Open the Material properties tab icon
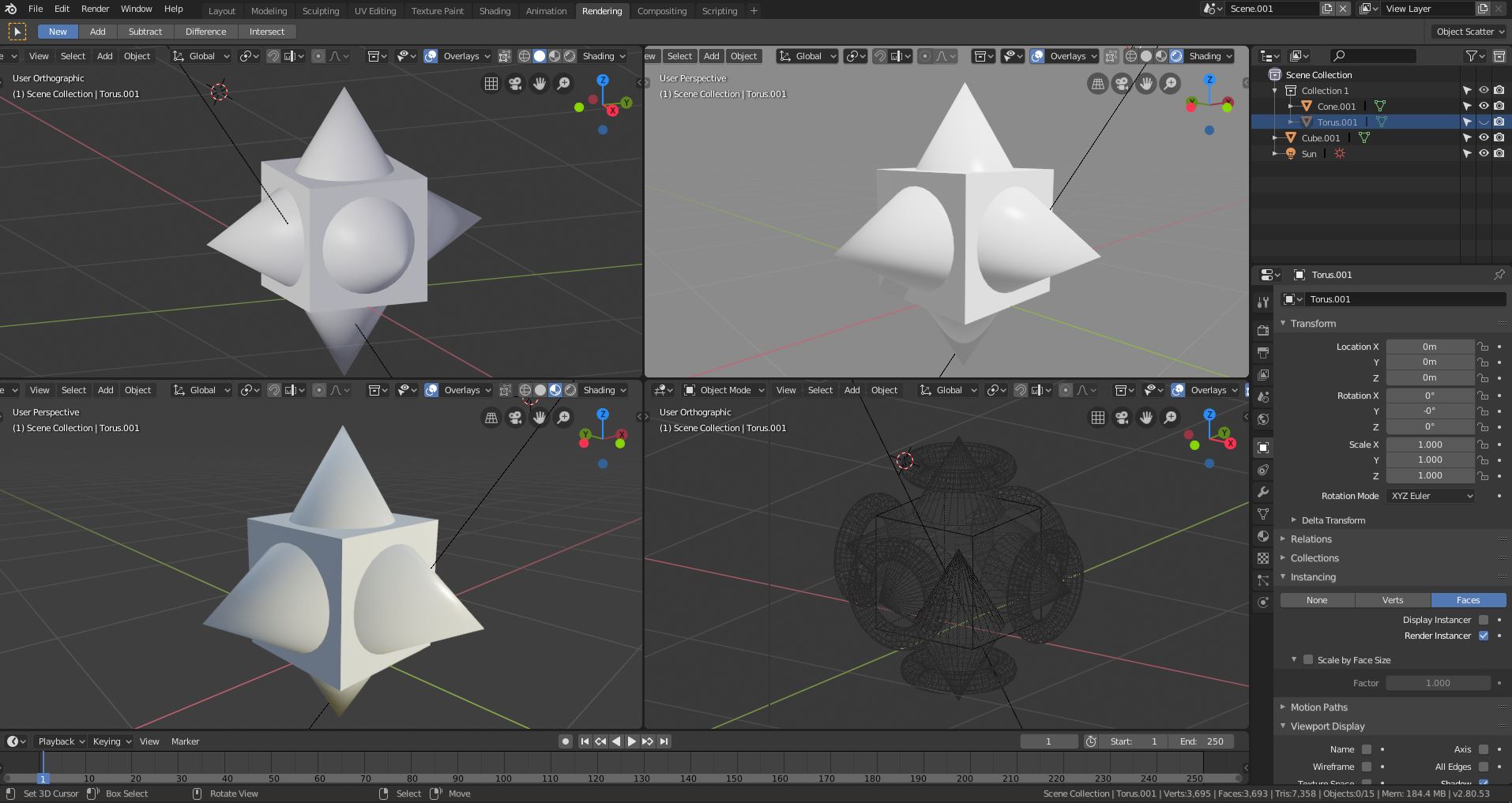 [1263, 536]
